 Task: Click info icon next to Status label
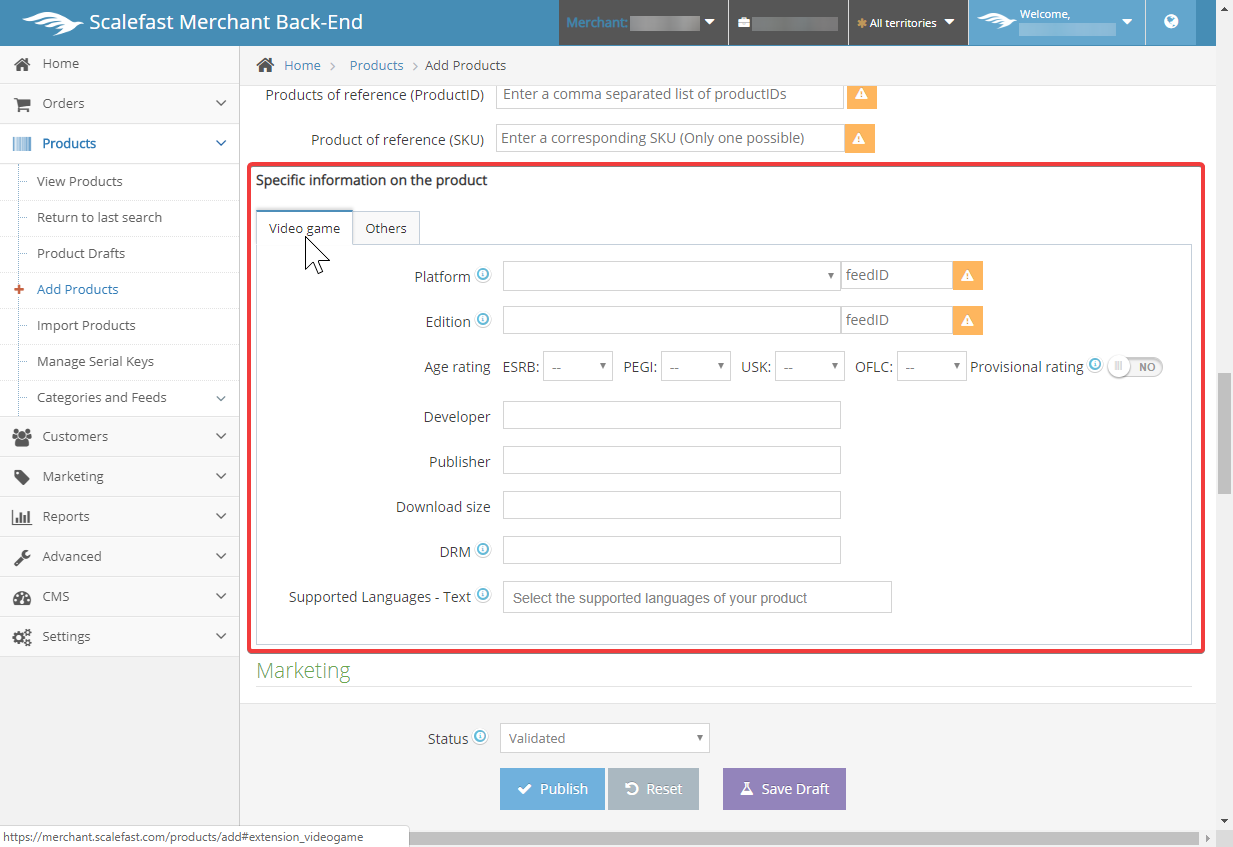coord(480,737)
